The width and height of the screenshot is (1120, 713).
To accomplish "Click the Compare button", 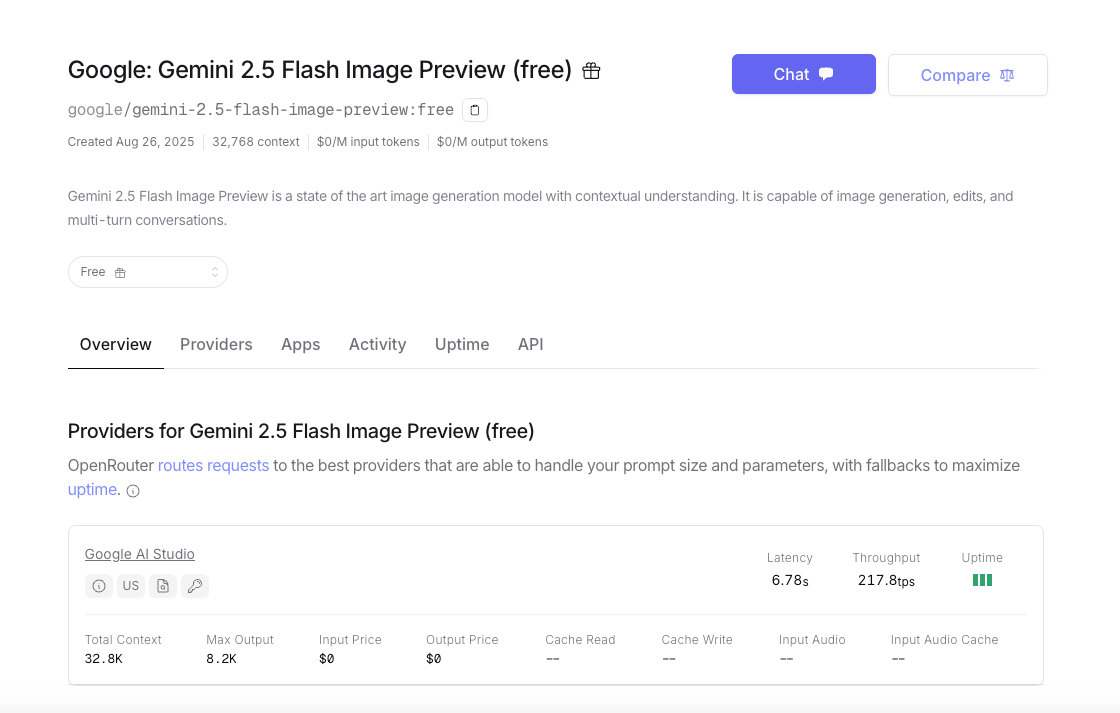I will 968,75.
